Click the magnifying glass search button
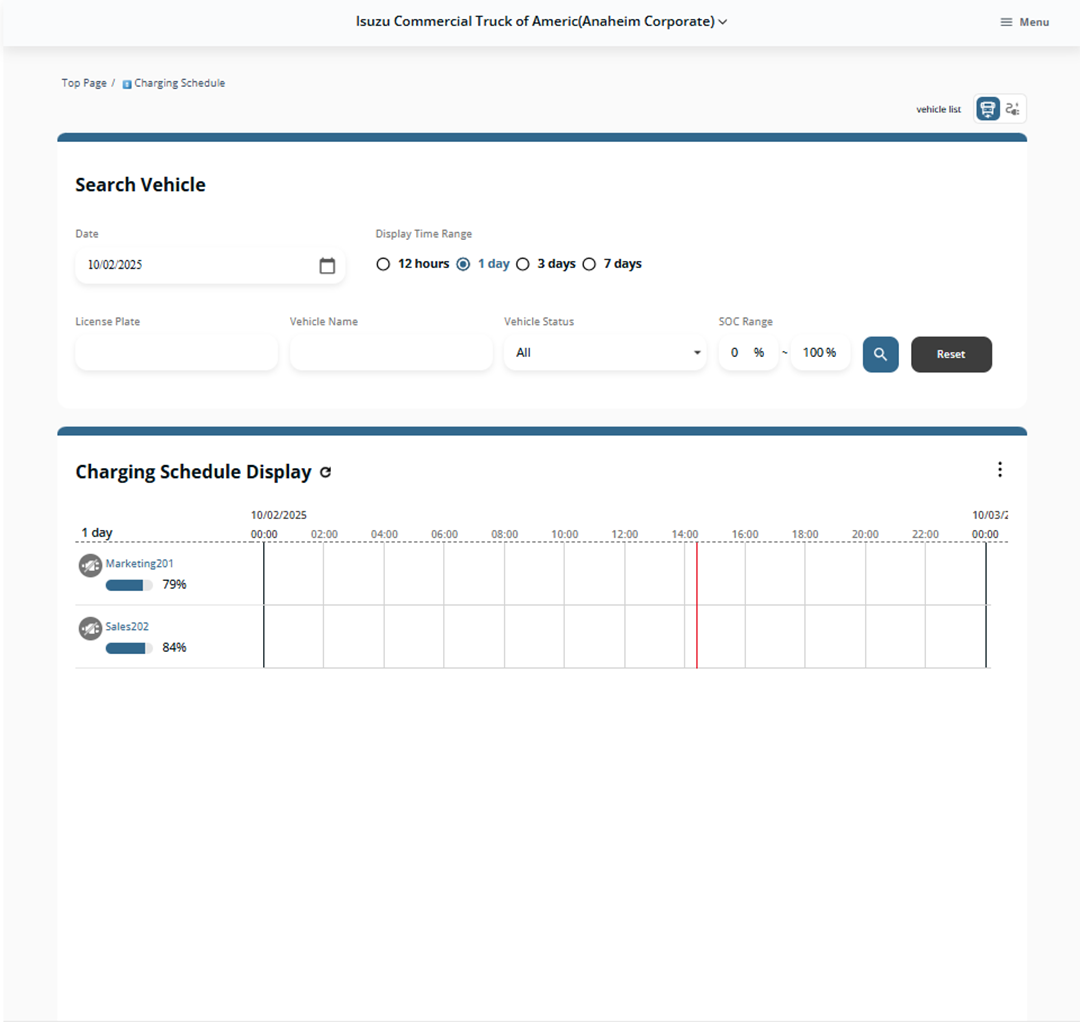 [880, 354]
